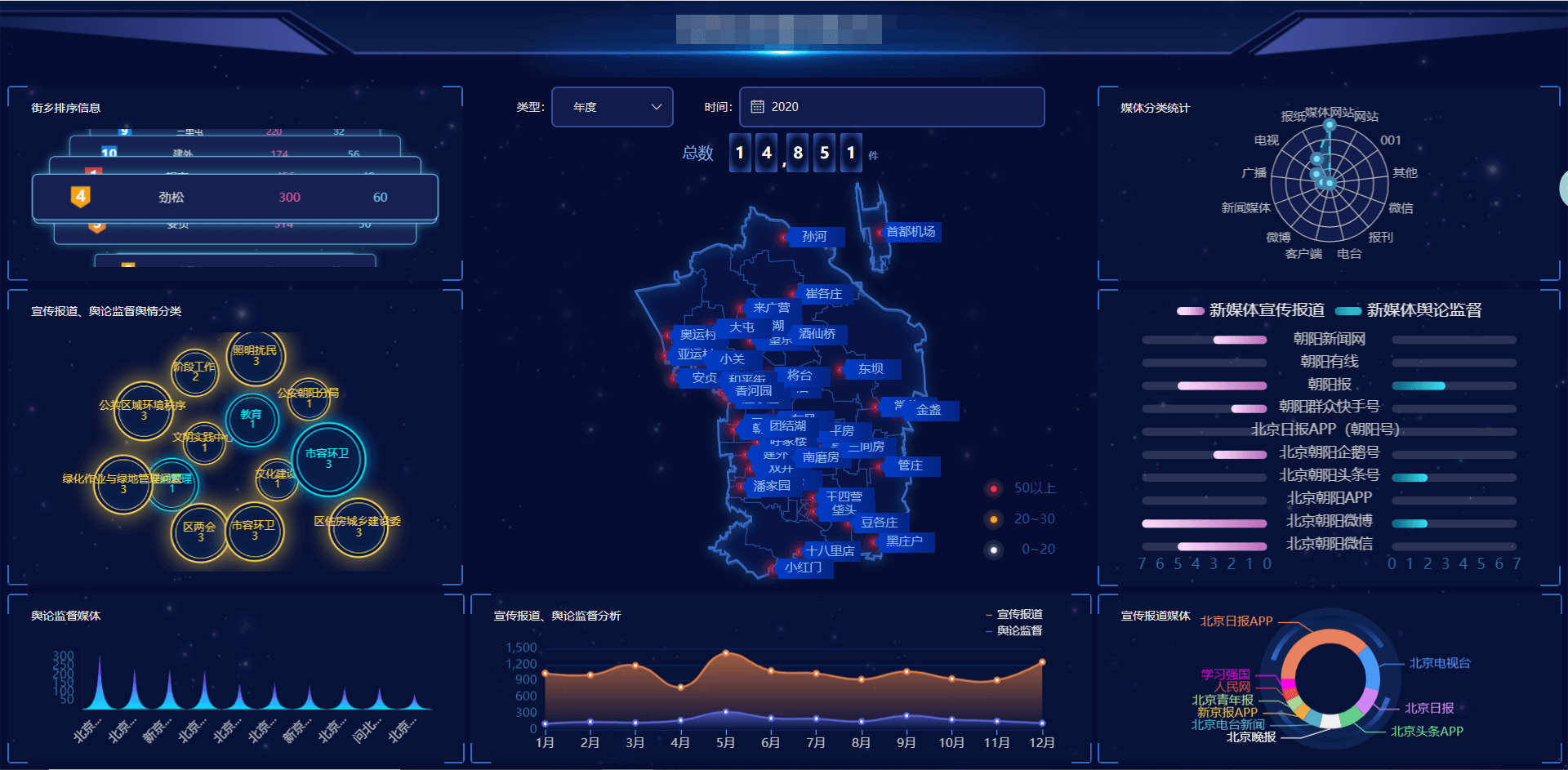Click the 团结湖 map label
The height and width of the screenshot is (770, 1568).
787,426
